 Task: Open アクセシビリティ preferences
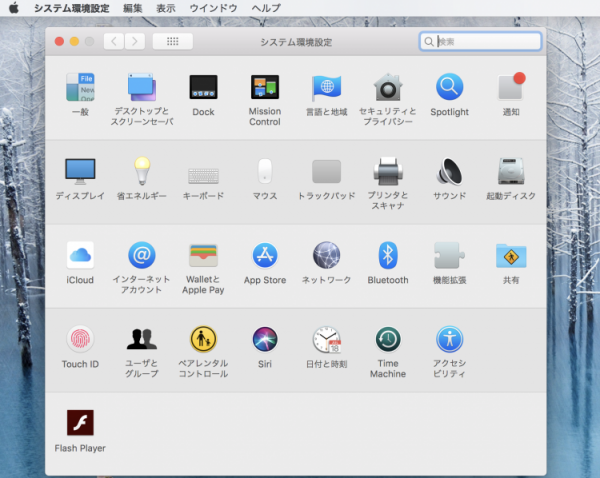coord(450,339)
